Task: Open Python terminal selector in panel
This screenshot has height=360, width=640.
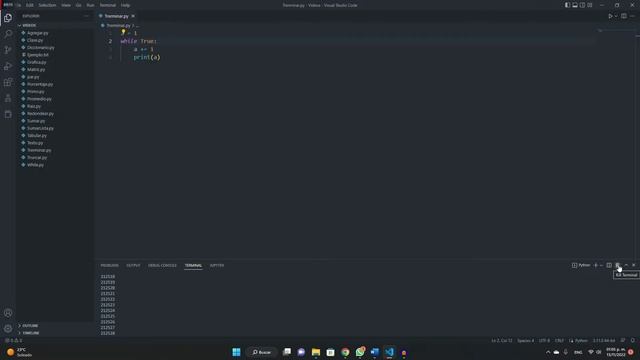Action: tap(581, 265)
